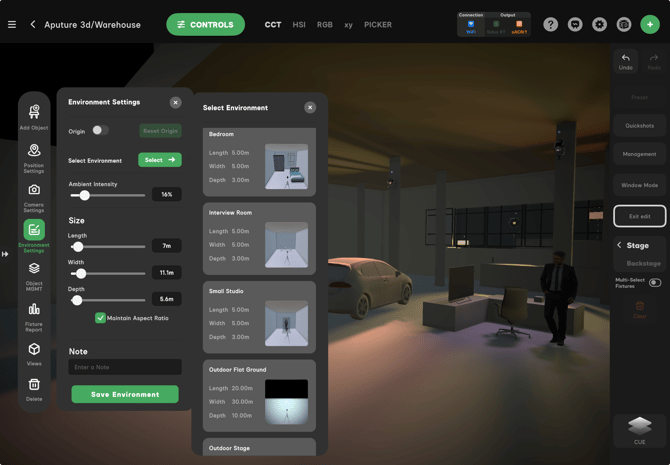
Task: Switch to the HSI color tab
Action: pos(299,24)
